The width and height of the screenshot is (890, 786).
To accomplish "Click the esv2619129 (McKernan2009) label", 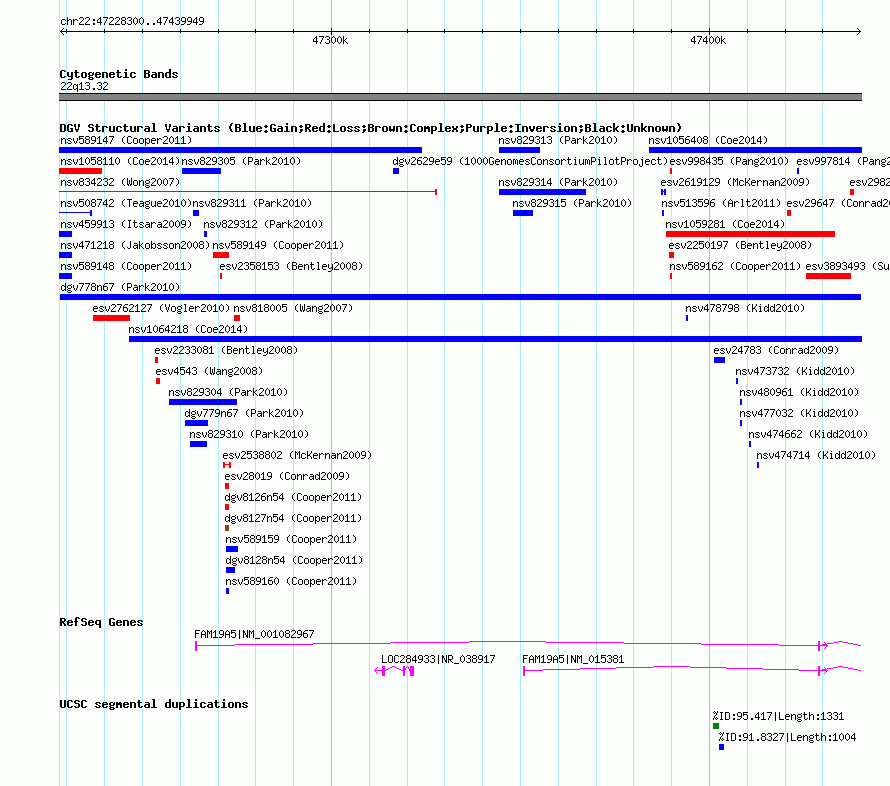I will click(x=735, y=182).
